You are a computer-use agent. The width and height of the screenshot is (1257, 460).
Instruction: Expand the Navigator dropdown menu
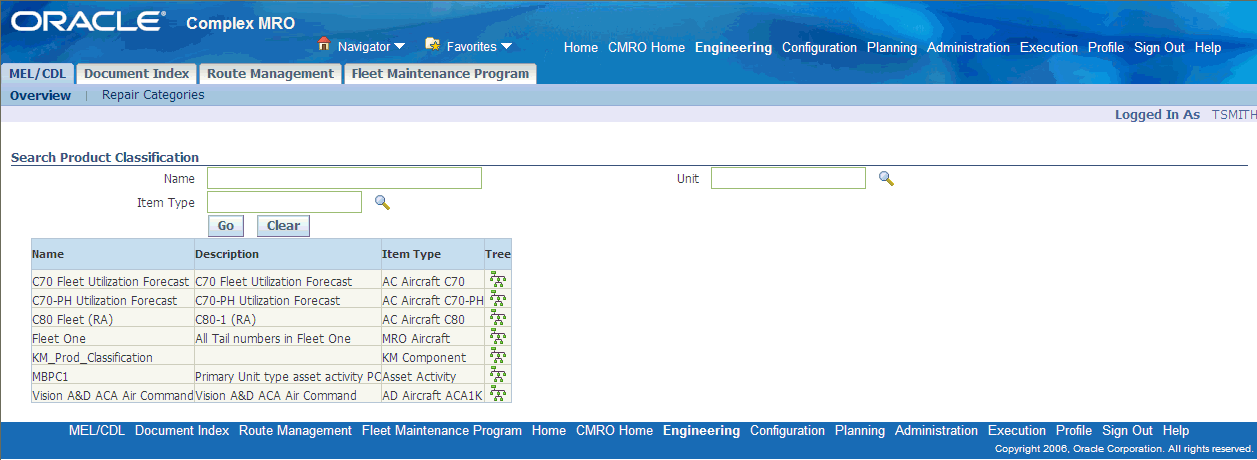point(399,47)
